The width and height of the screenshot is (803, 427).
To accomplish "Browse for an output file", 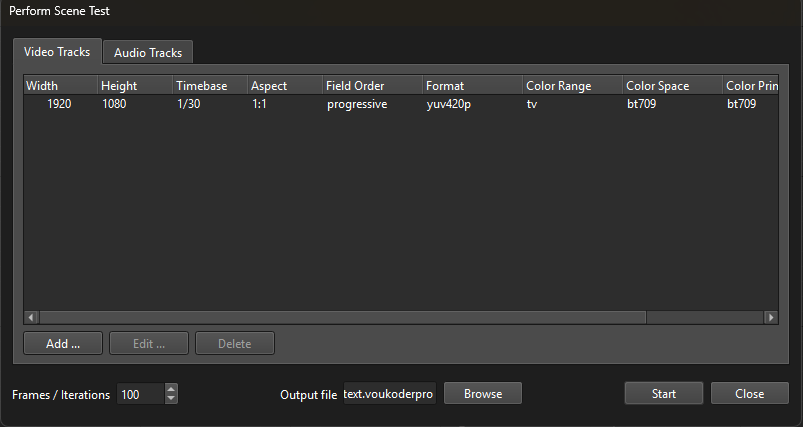I will pos(482,393).
